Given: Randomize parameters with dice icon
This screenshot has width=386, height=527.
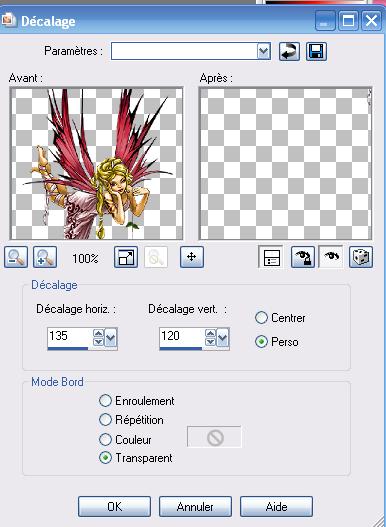Looking at the screenshot, I should tap(361, 257).
